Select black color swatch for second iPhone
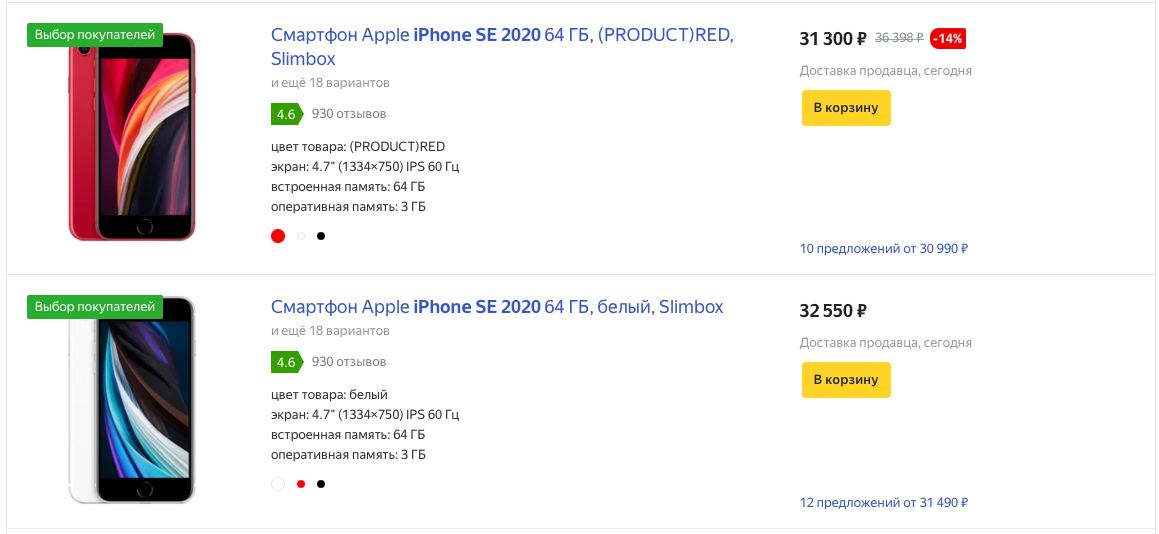The width and height of the screenshot is (1159, 534). pos(321,484)
